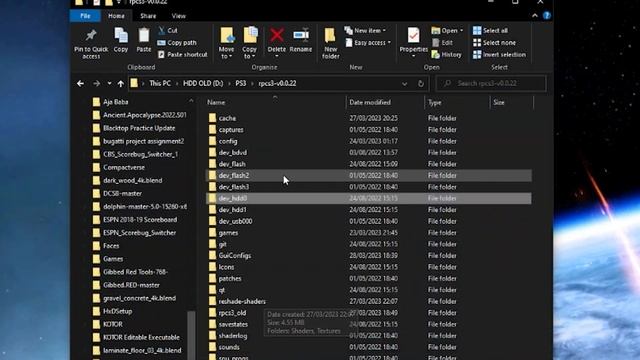This screenshot has width=640, height=360.
Task: Open the address bar history dropdown
Action: tap(404, 84)
